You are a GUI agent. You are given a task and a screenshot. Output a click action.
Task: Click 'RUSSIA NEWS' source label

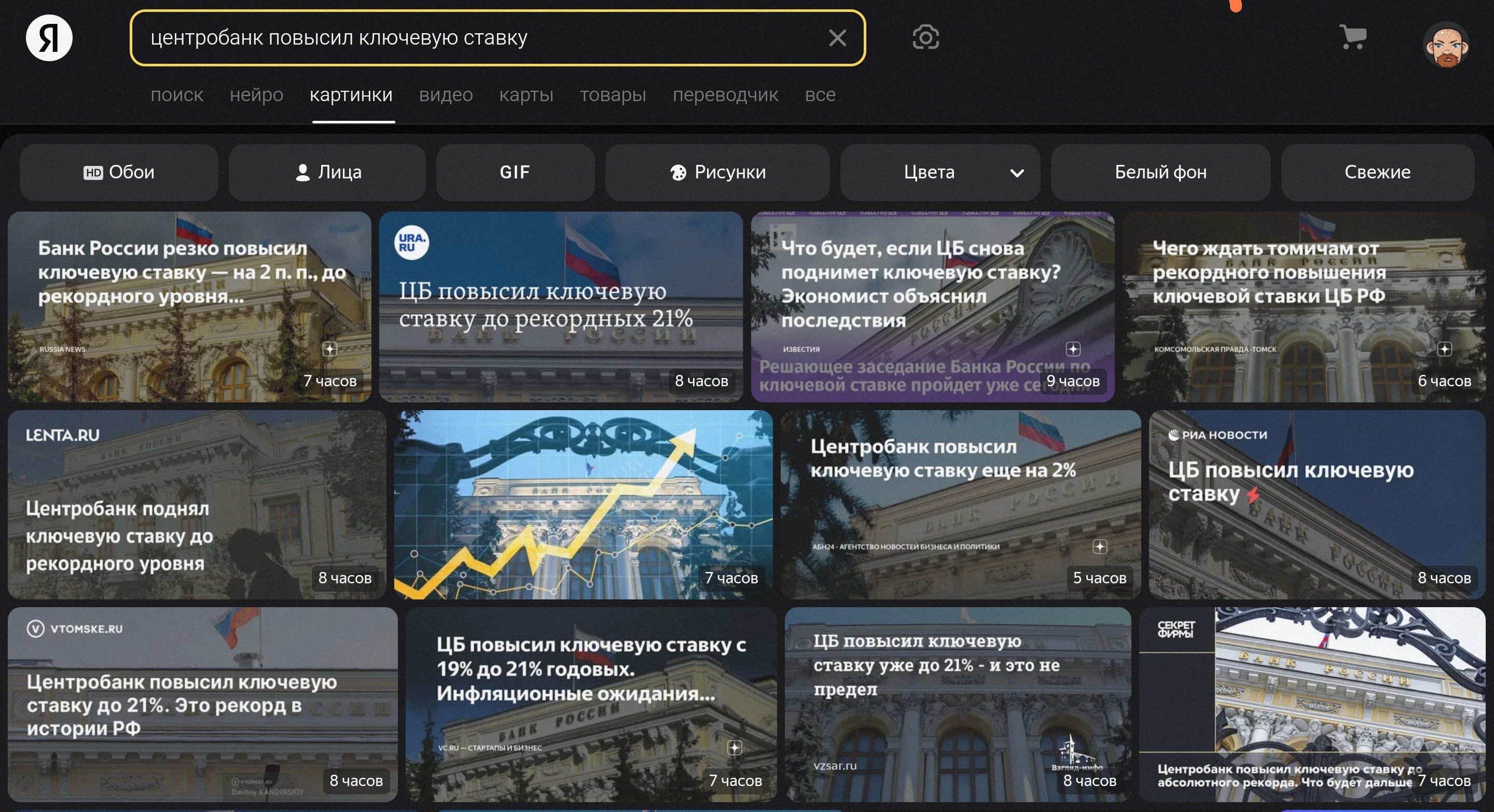tap(62, 349)
